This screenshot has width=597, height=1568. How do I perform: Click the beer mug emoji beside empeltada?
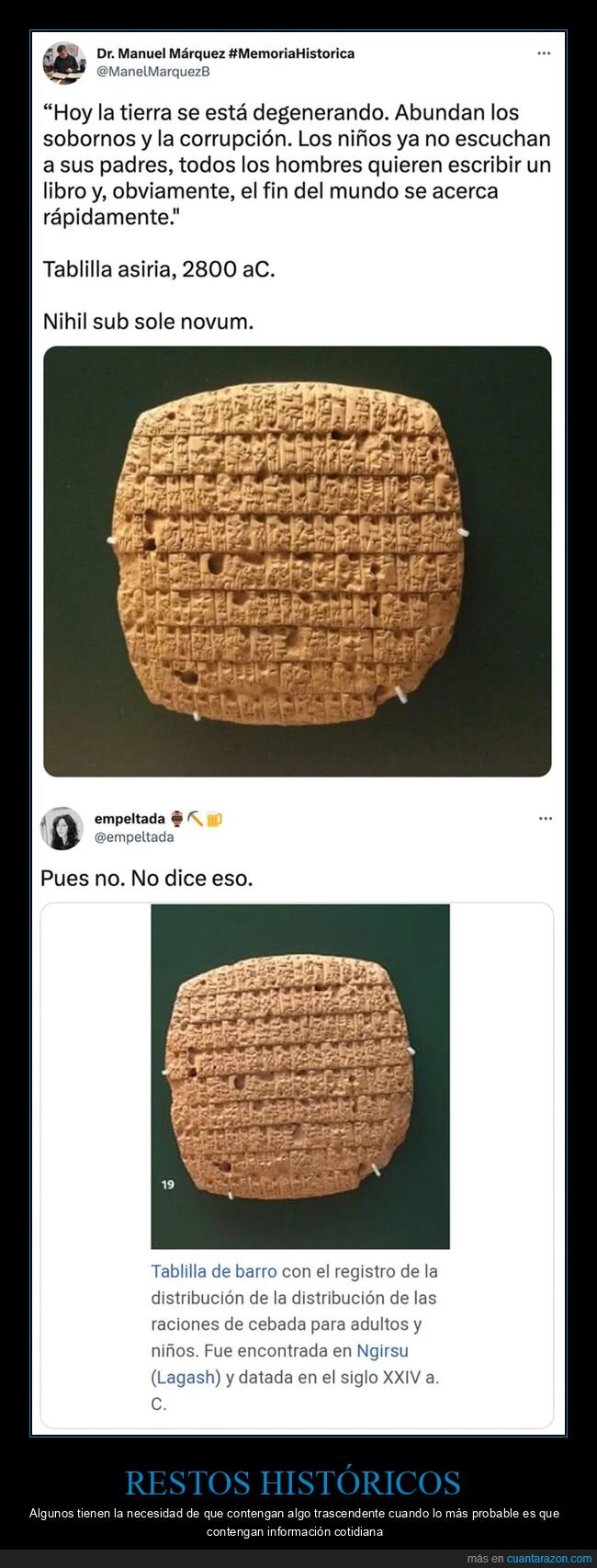click(214, 818)
